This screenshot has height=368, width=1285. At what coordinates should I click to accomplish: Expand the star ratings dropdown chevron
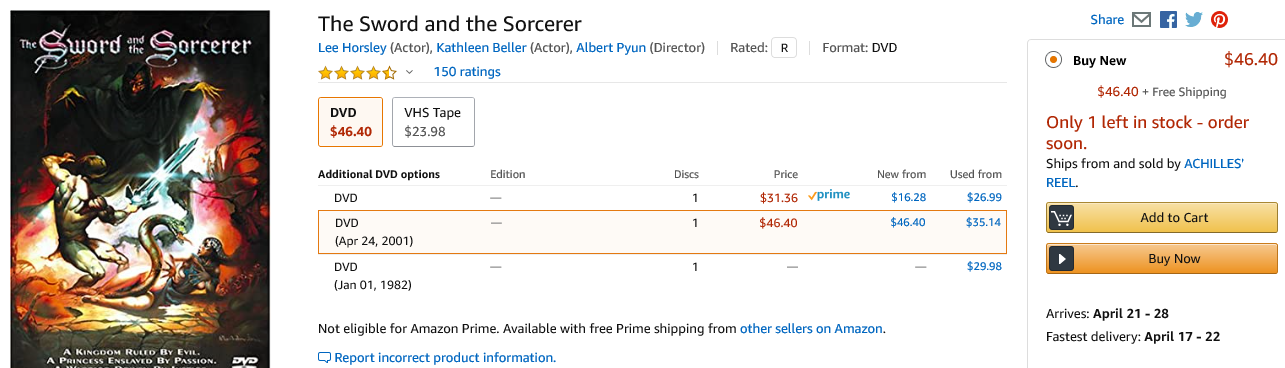409,72
